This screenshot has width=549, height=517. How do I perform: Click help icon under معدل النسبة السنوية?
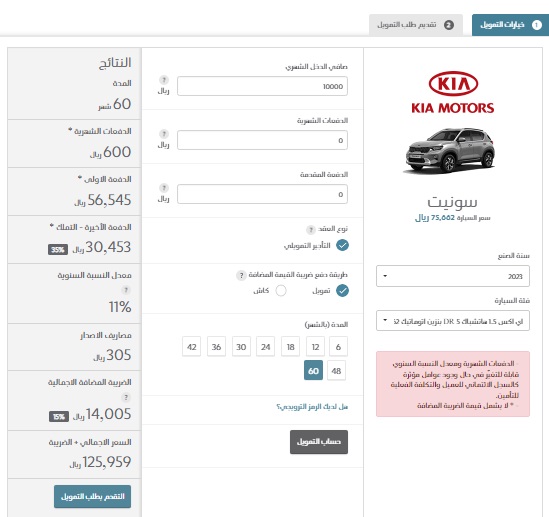point(126,290)
